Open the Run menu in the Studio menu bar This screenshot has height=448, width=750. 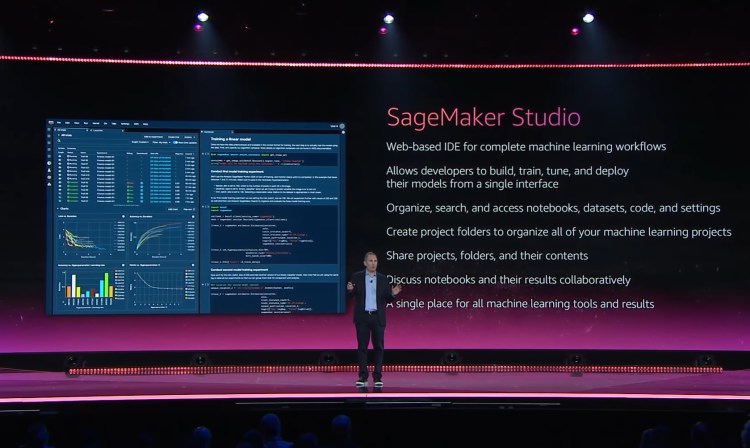point(86,123)
